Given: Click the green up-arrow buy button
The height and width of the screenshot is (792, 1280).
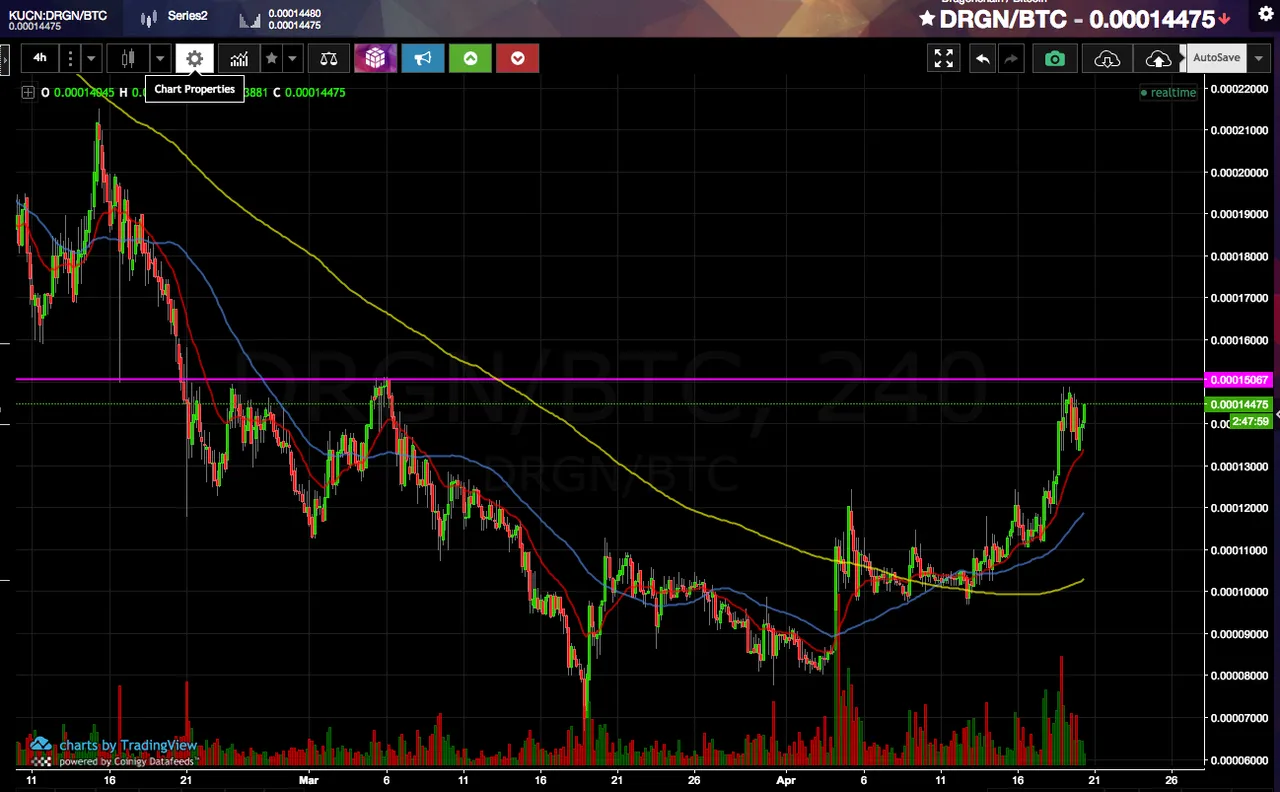Looking at the screenshot, I should click(x=470, y=58).
